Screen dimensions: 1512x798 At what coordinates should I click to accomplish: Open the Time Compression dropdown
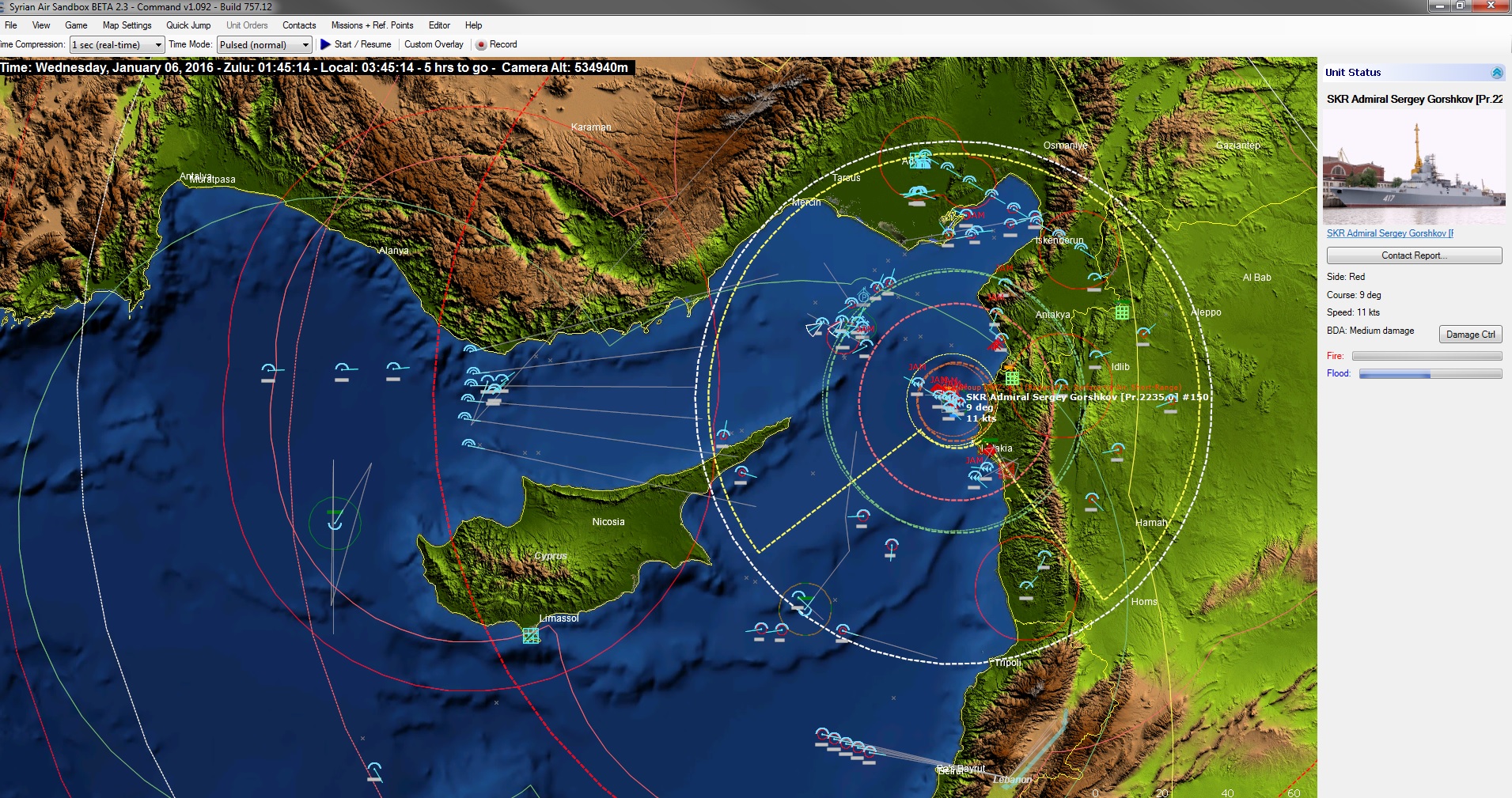pyautogui.click(x=117, y=45)
